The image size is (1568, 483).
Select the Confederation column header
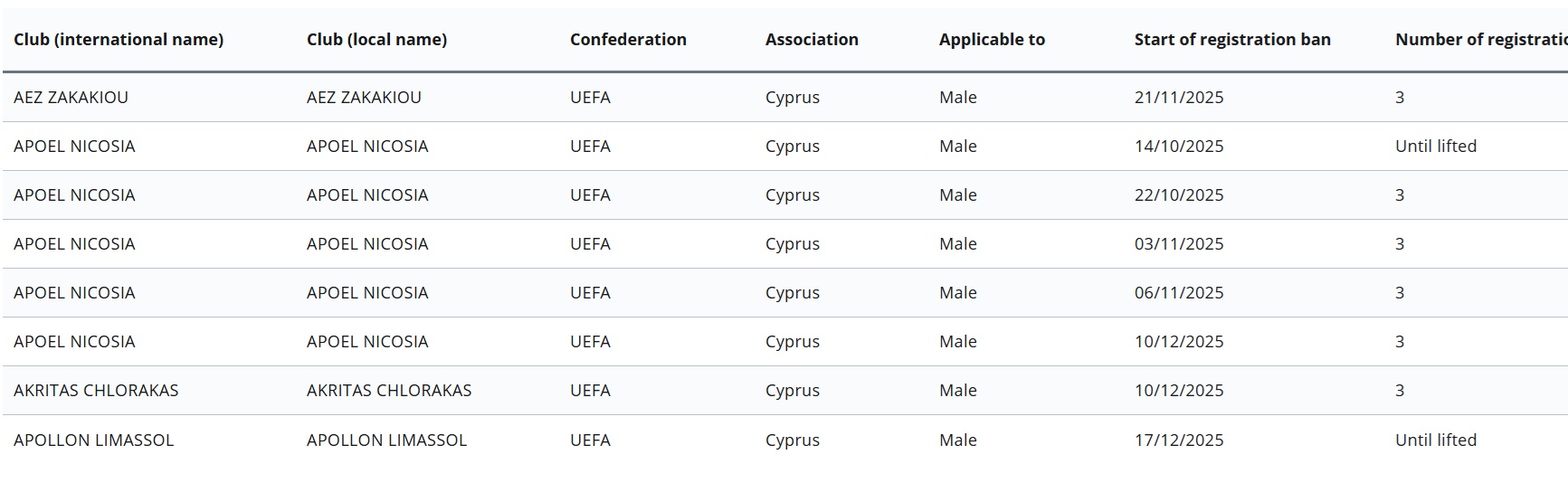[x=628, y=40]
